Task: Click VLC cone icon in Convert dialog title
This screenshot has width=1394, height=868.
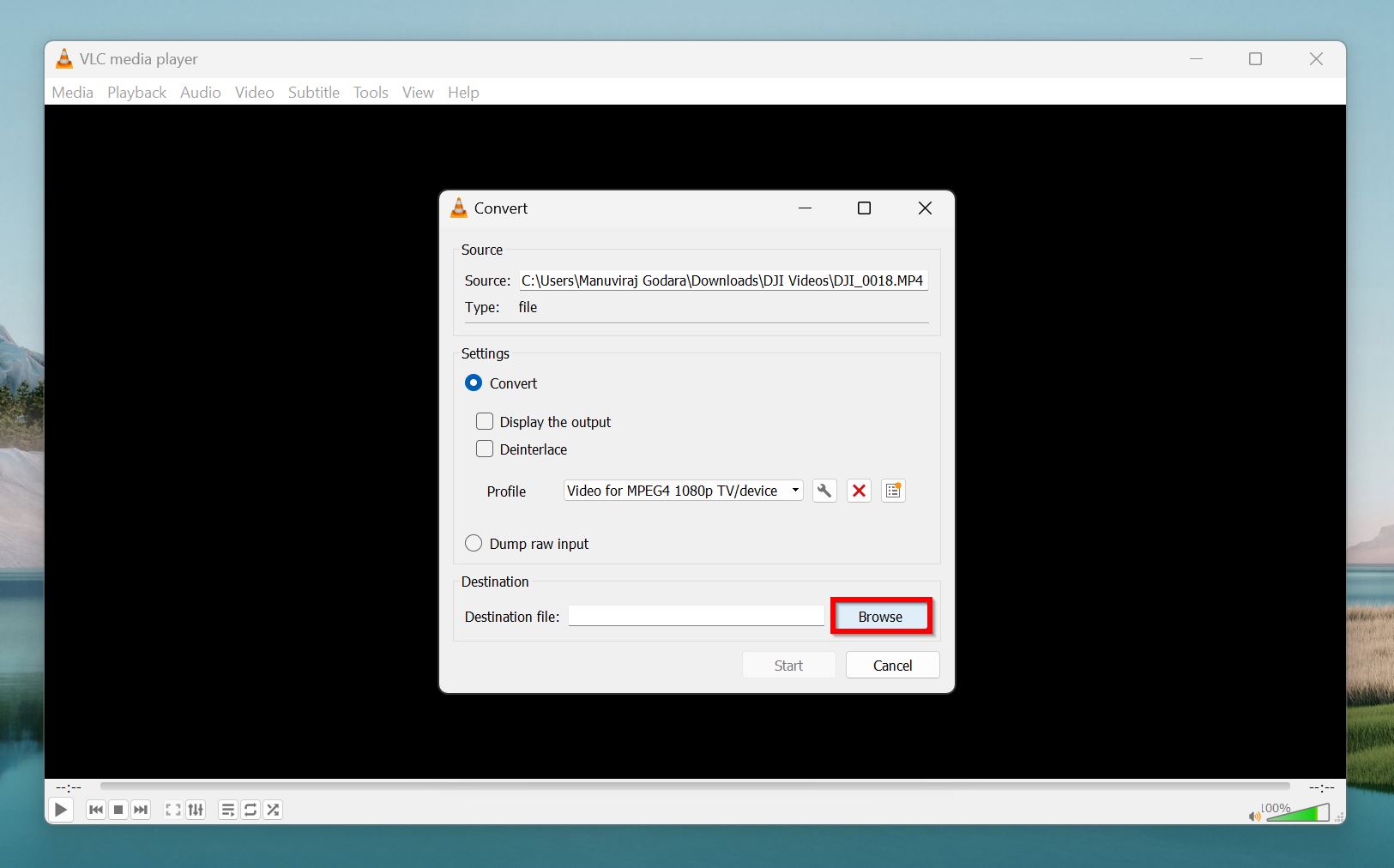Action: tap(459, 208)
